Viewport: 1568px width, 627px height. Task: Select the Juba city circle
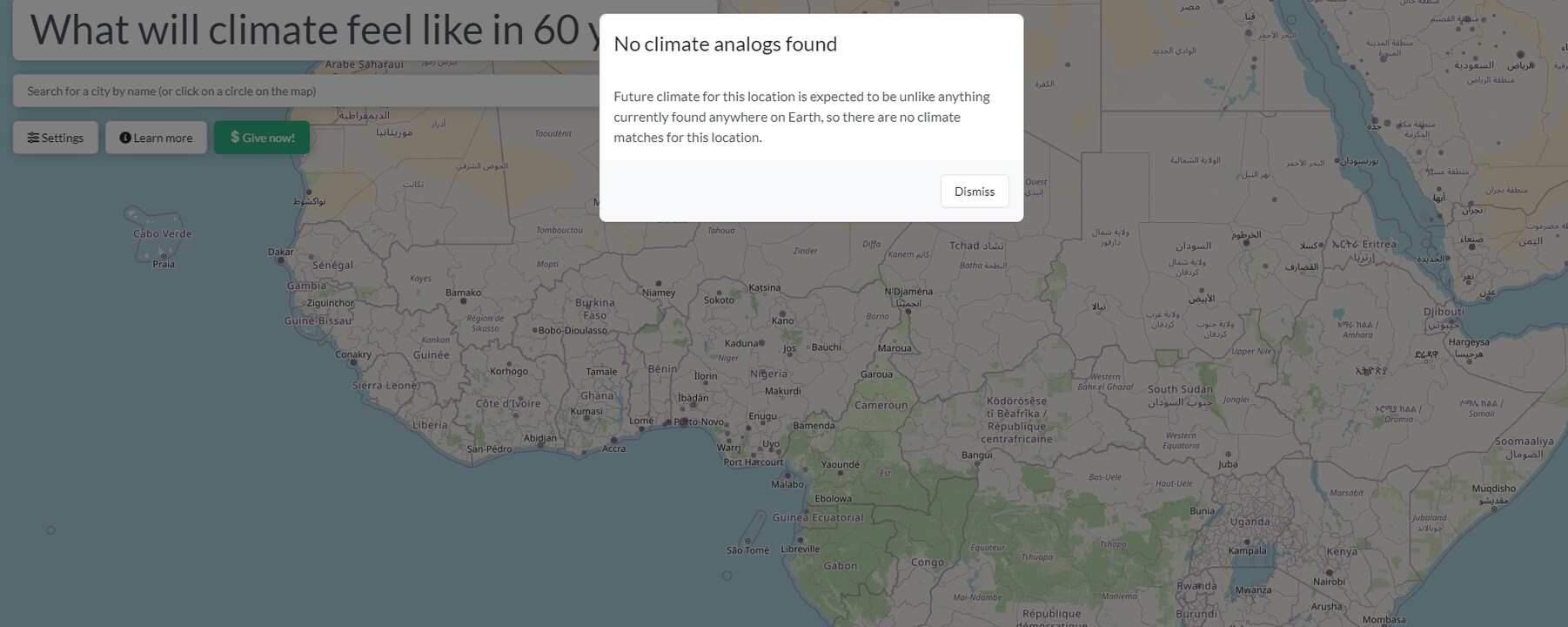pyautogui.click(x=1229, y=455)
